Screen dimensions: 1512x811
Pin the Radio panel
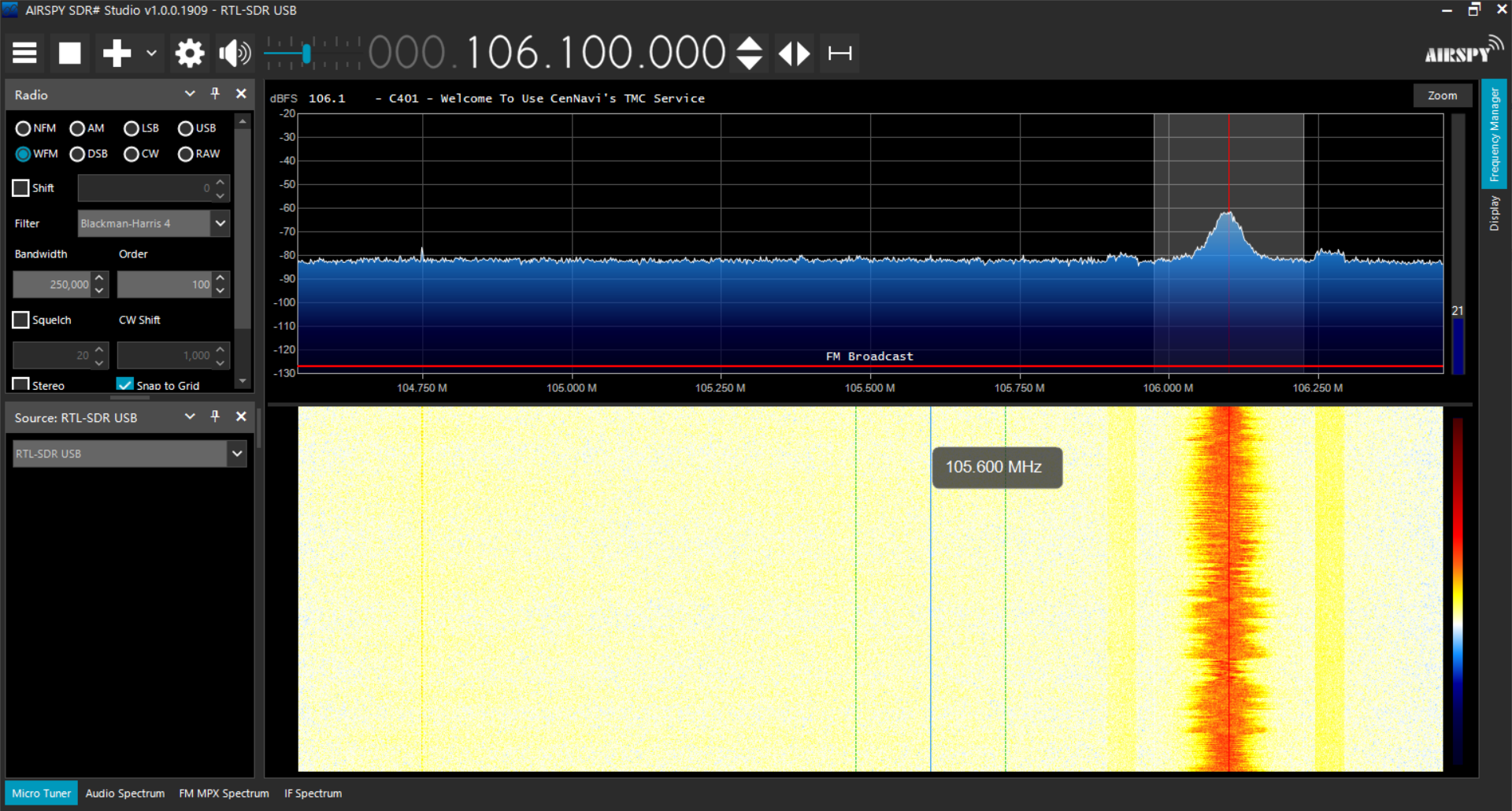[x=215, y=94]
